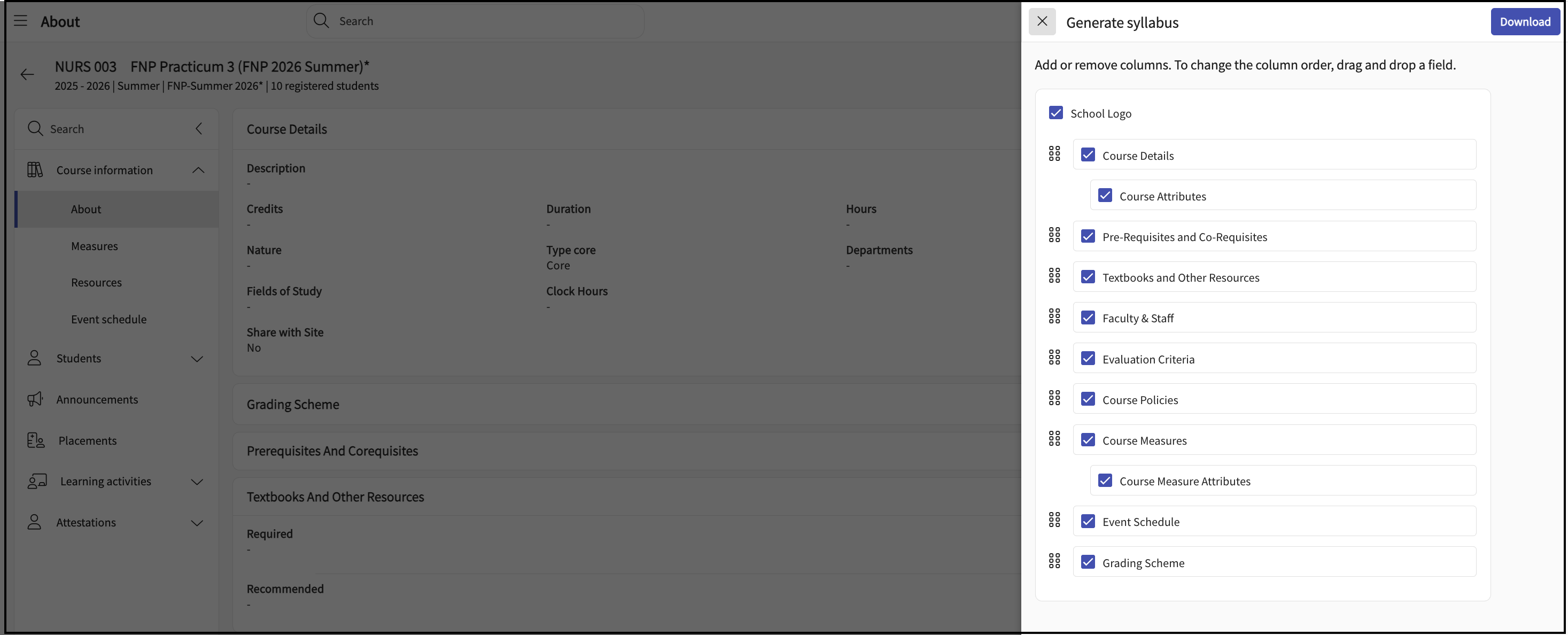Click the back arrow beside NURS 003
This screenshot has height=635, width=1568.
[27, 75]
